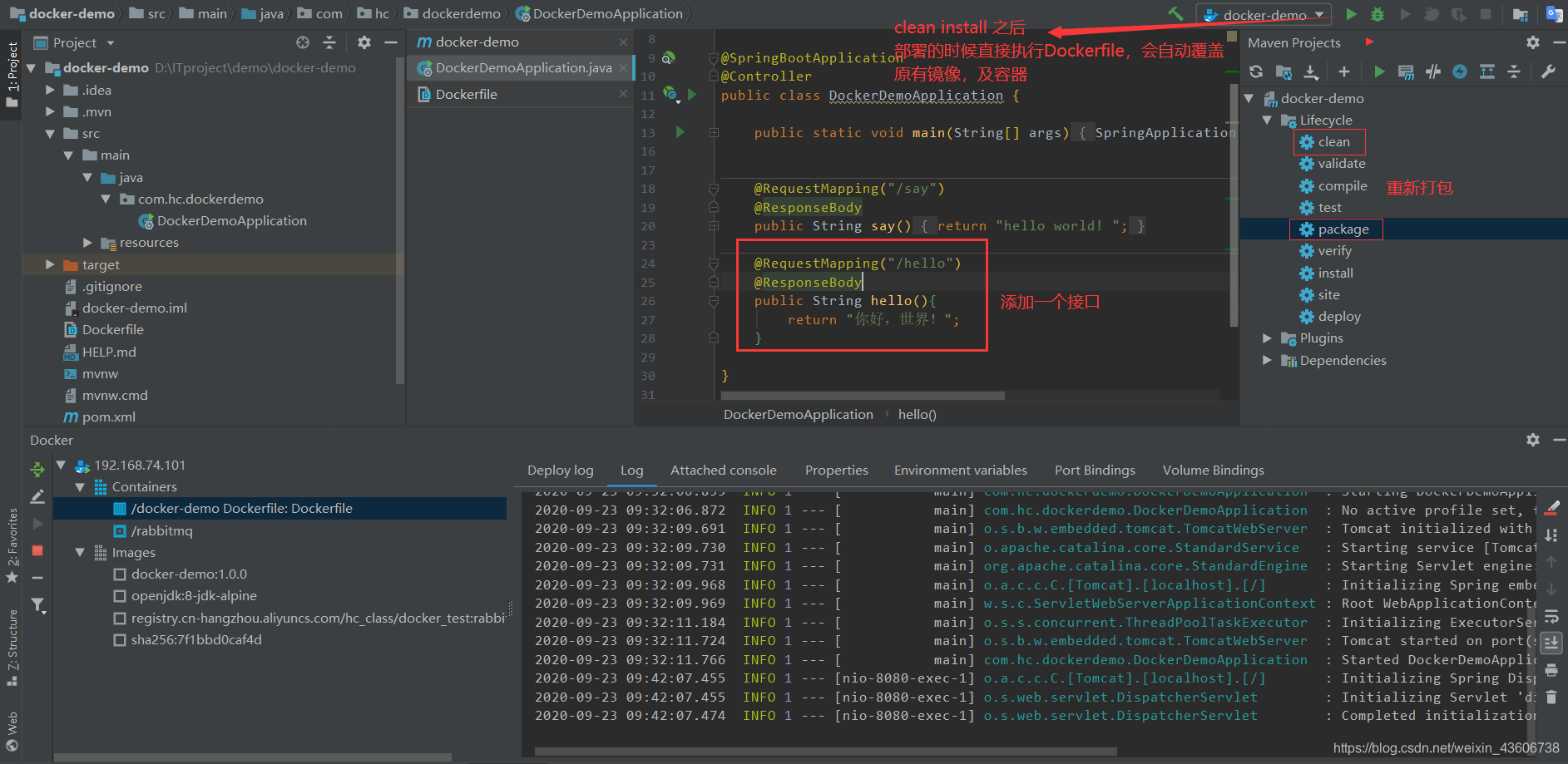Image resolution: width=1568 pixels, height=764 pixels.
Task: Open Maven Projects panel gear settings
Action: pyautogui.click(x=1532, y=42)
